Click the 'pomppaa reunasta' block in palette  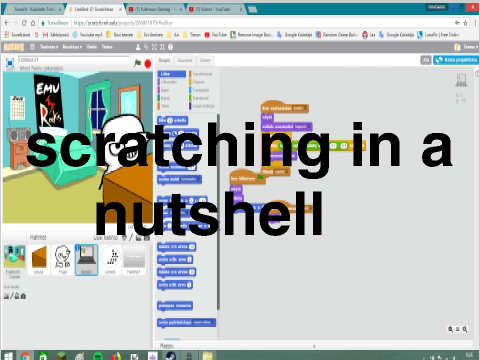pyautogui.click(x=175, y=306)
